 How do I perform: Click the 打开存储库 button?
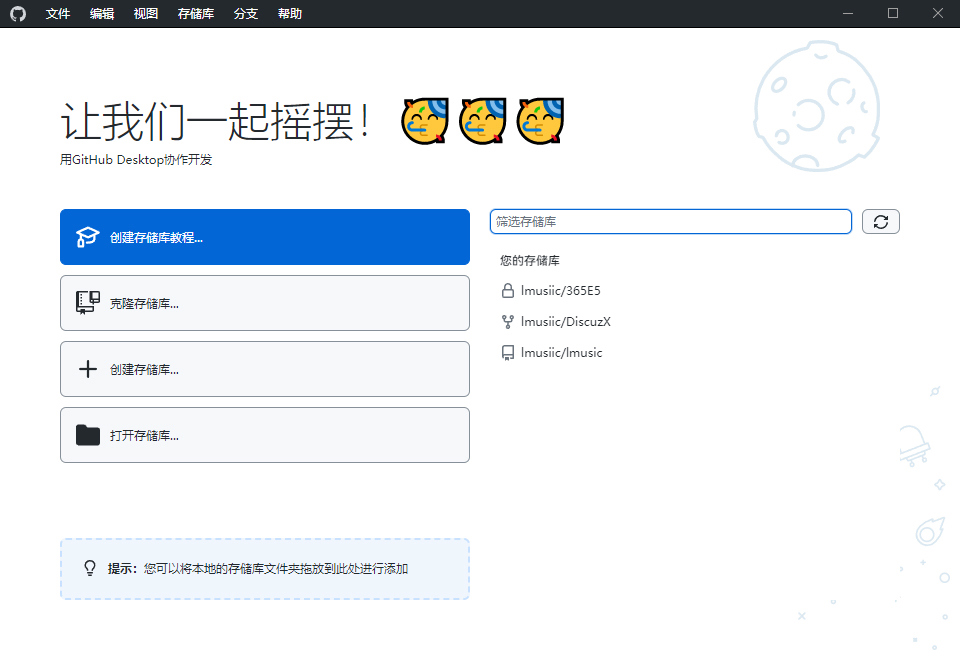[x=264, y=435]
